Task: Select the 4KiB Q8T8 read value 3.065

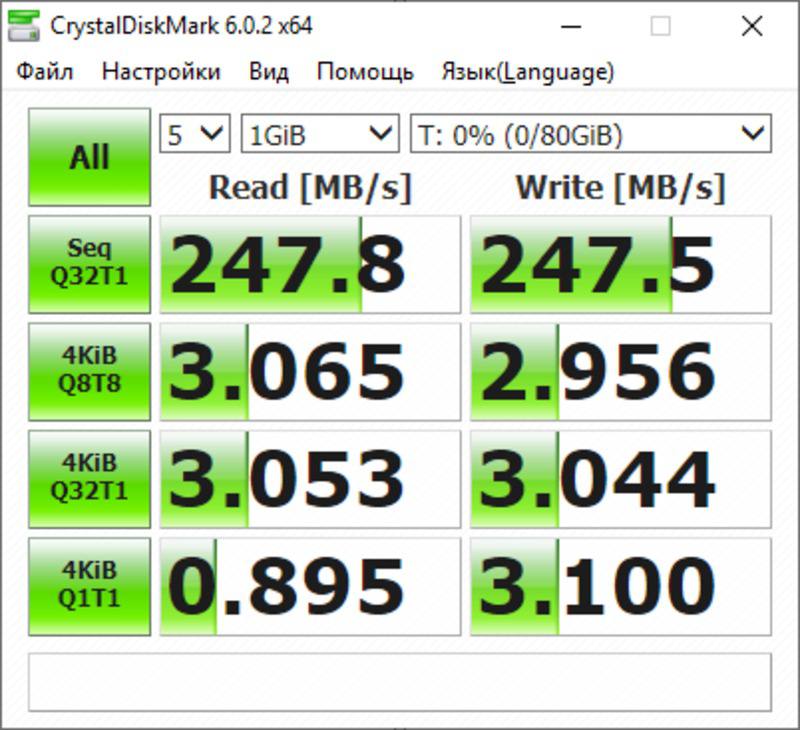Action: pyautogui.click(x=310, y=371)
